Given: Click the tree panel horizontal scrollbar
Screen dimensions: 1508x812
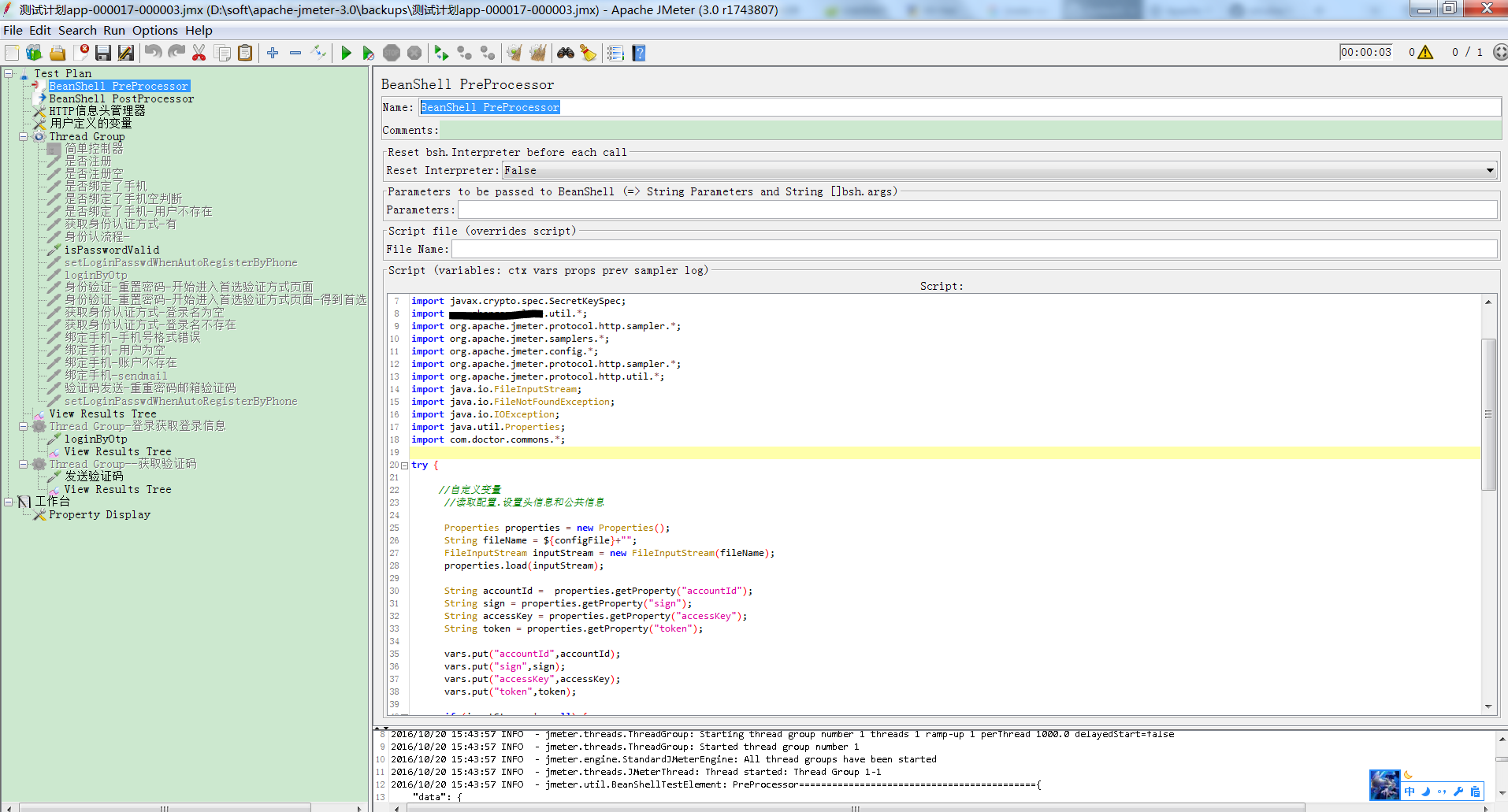Looking at the screenshot, I should tap(164, 808).
